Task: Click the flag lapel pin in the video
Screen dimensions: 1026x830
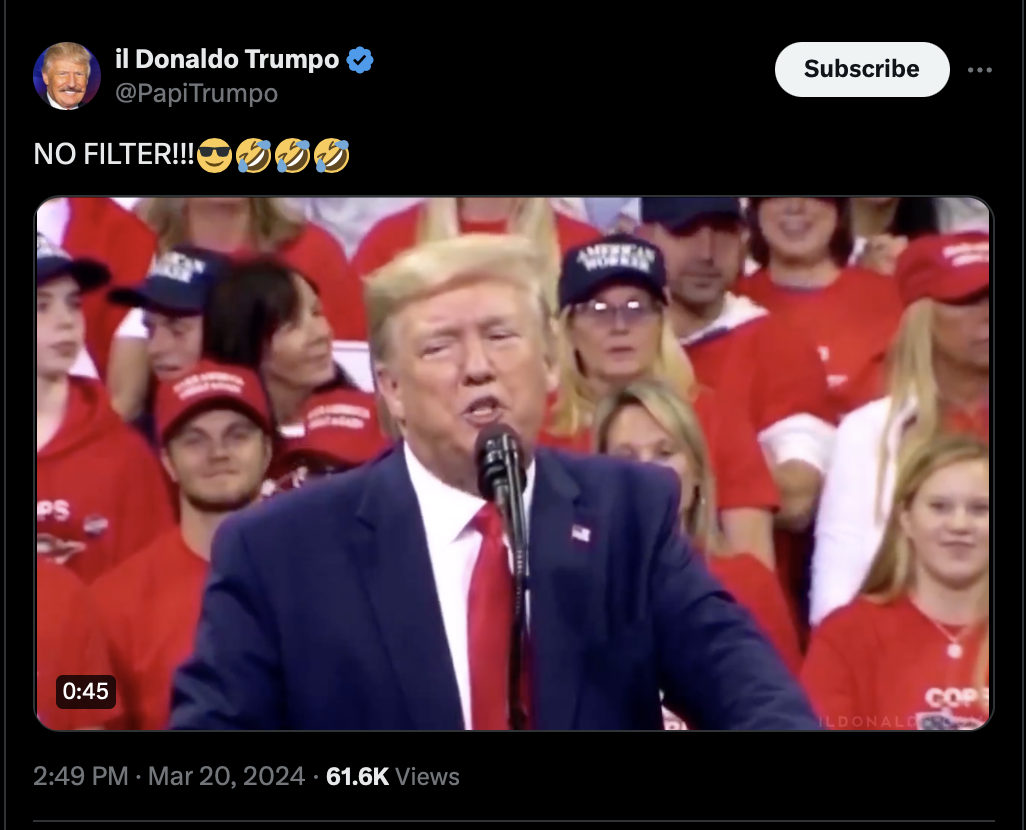Action: [x=581, y=533]
